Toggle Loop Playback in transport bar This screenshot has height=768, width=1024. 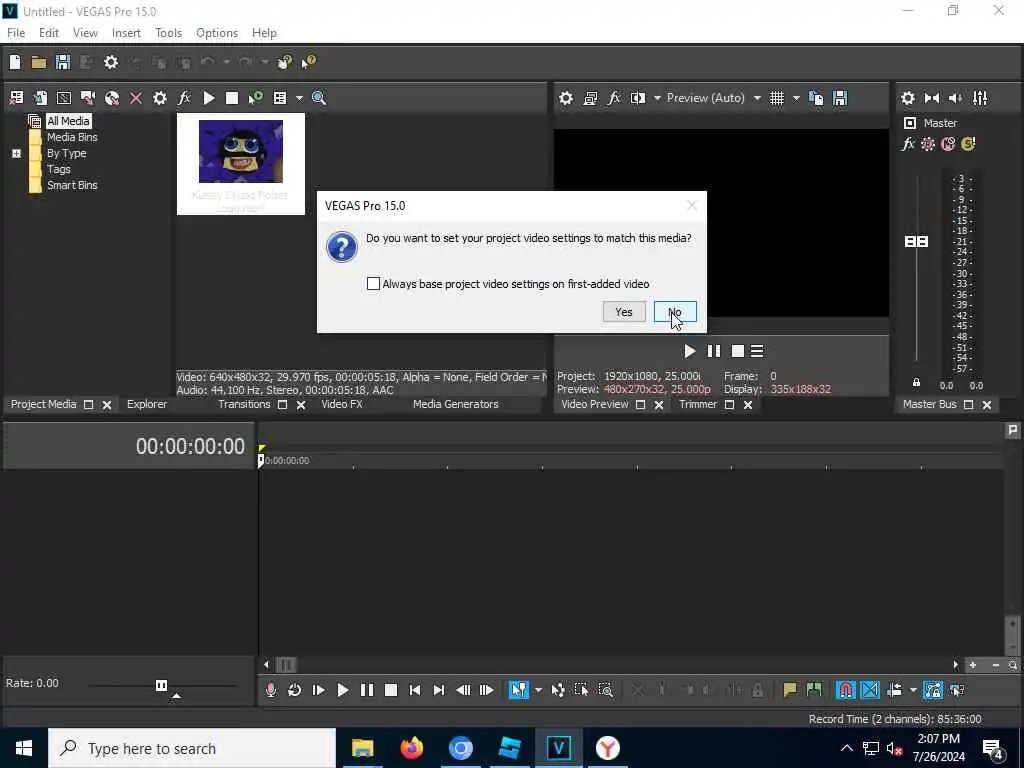pyautogui.click(x=295, y=690)
